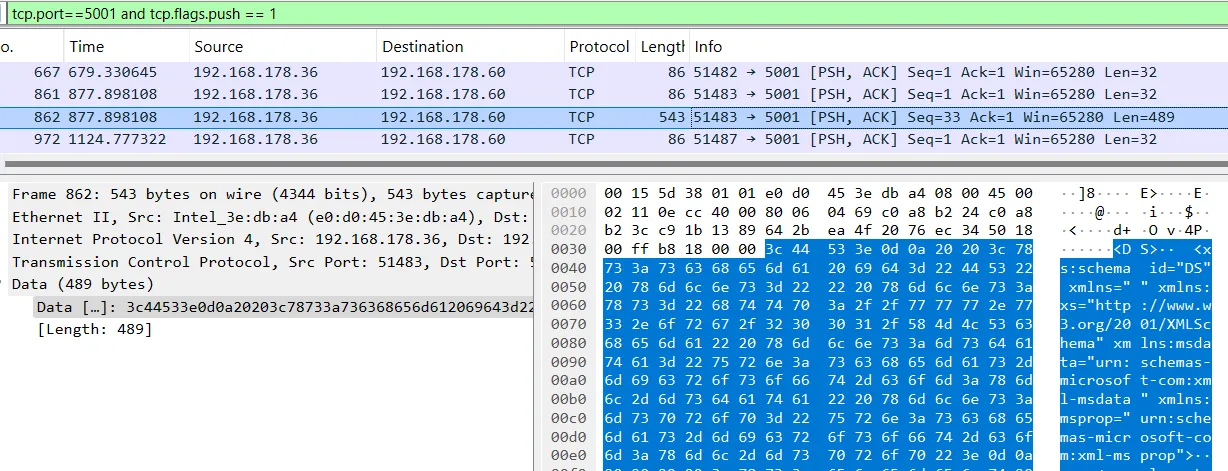
Task: Click the Info column header
Action: click(x=708, y=47)
